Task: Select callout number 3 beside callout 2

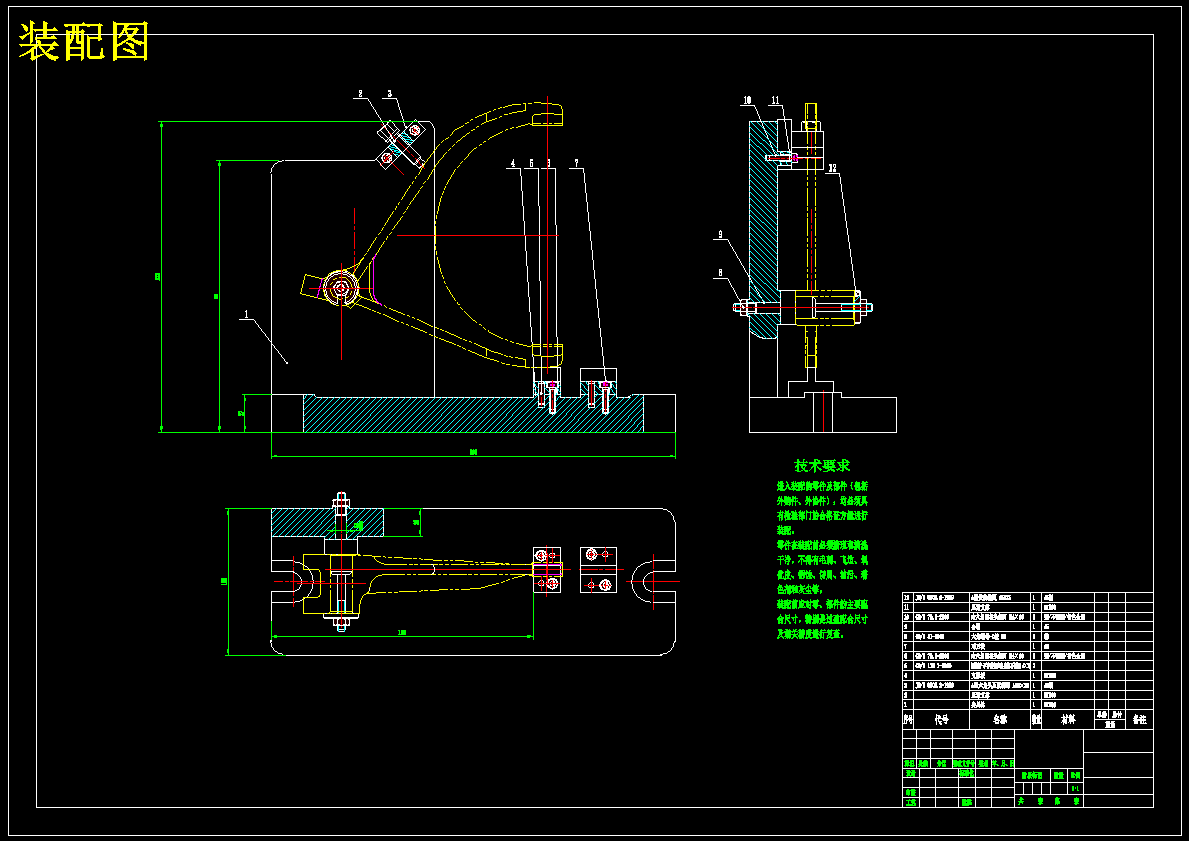Action: click(x=390, y=94)
